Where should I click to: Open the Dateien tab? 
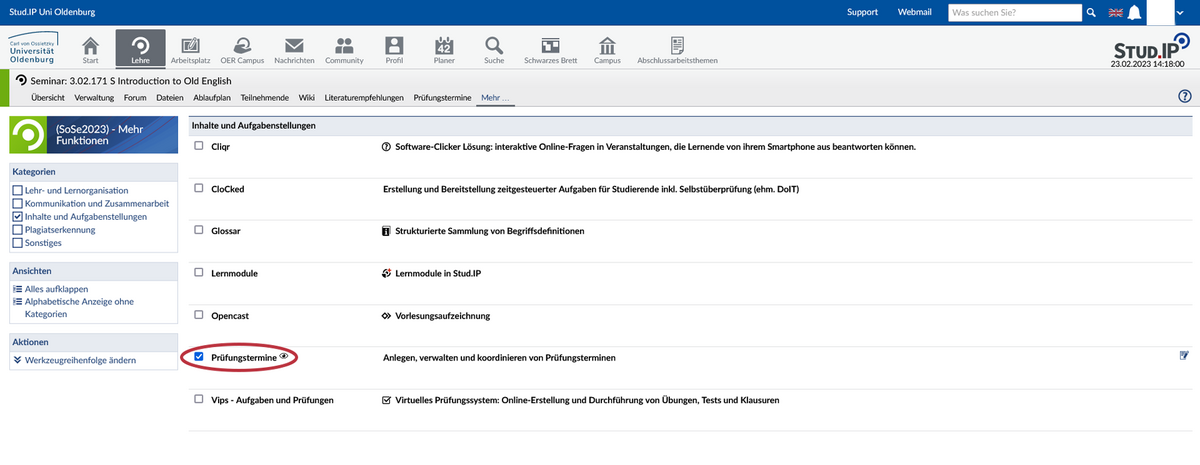[x=171, y=97]
